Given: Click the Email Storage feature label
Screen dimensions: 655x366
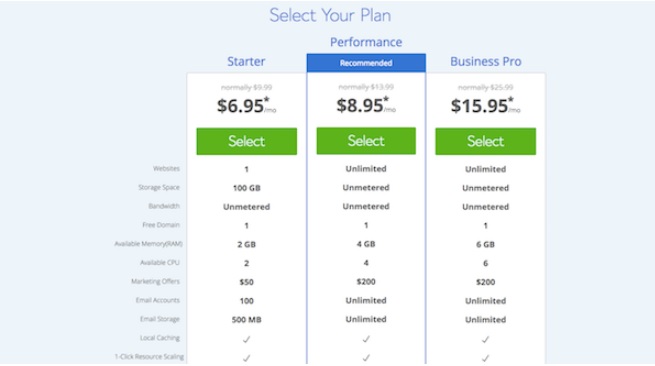Looking at the screenshot, I should (x=160, y=319).
